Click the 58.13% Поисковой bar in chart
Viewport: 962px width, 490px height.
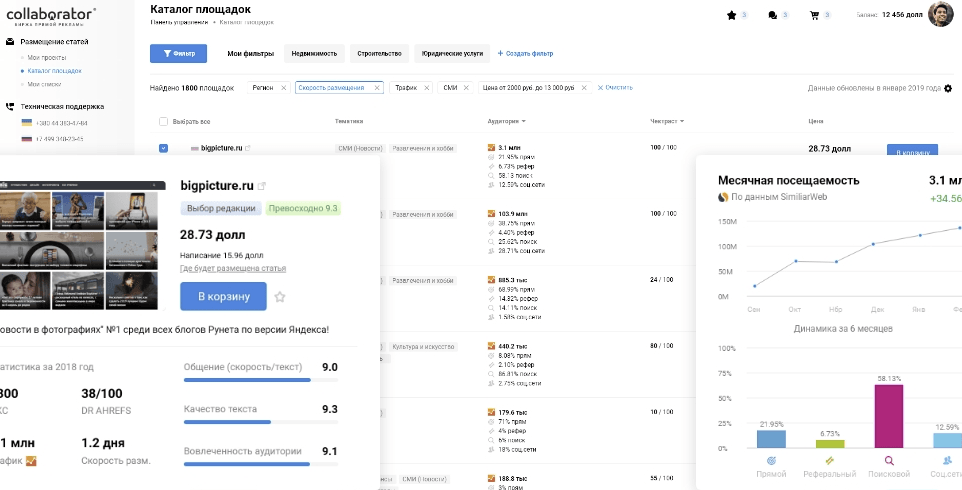[x=888, y=416]
